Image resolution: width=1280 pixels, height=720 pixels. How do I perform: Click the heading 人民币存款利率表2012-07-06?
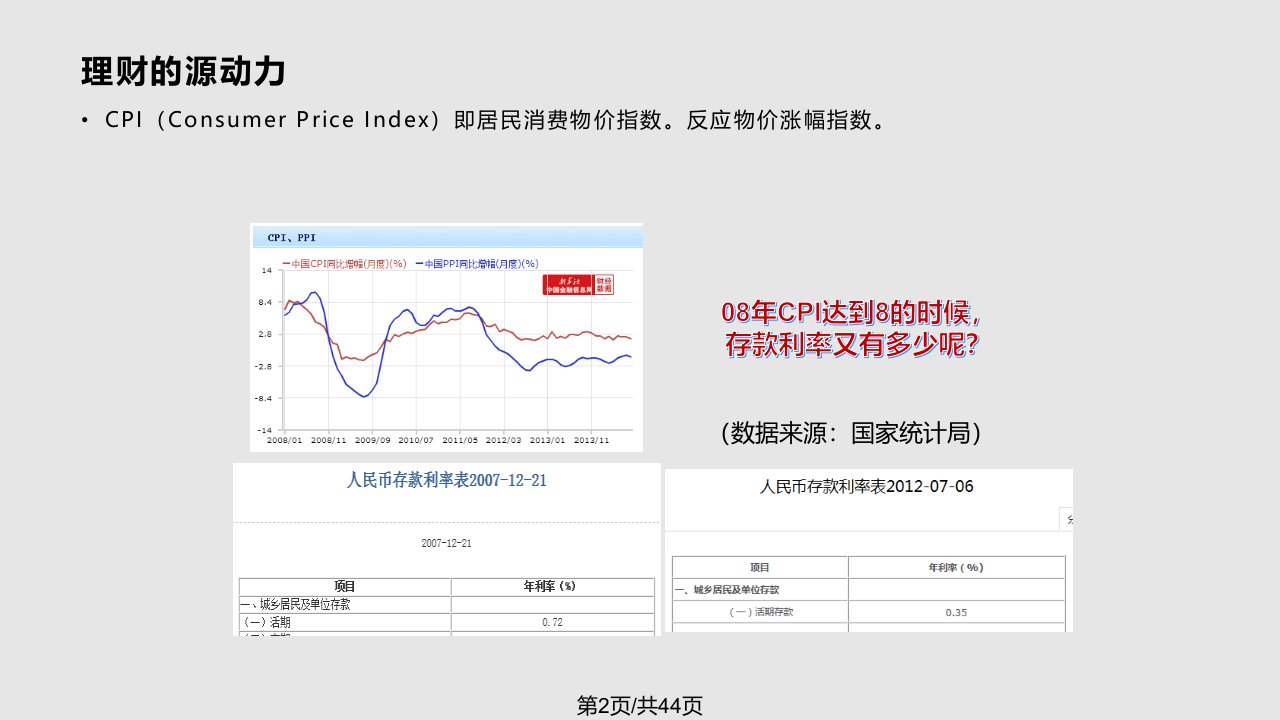(x=867, y=487)
